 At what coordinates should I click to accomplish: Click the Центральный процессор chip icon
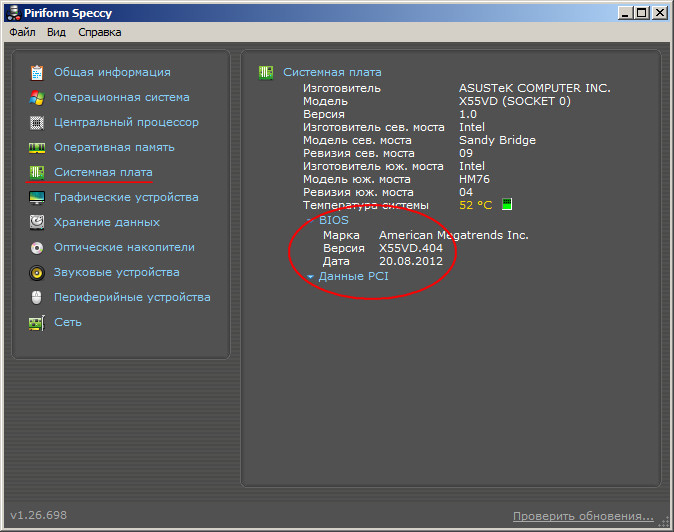point(37,123)
